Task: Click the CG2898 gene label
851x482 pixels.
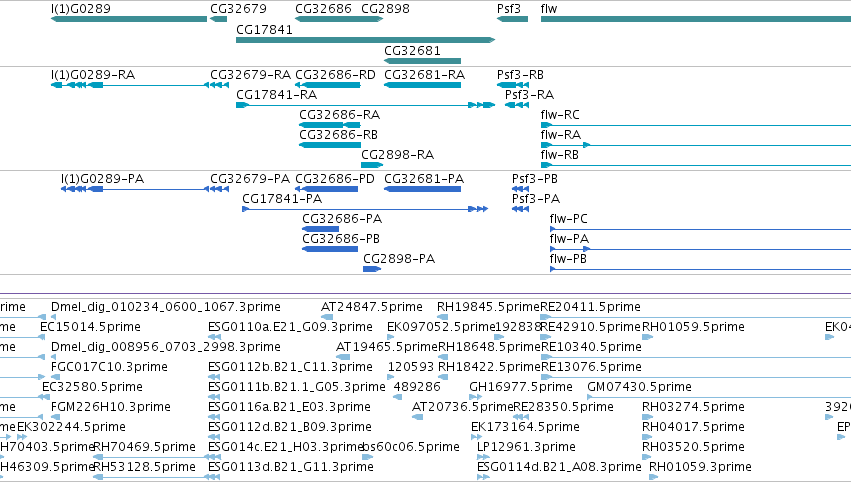Action: tap(385, 9)
